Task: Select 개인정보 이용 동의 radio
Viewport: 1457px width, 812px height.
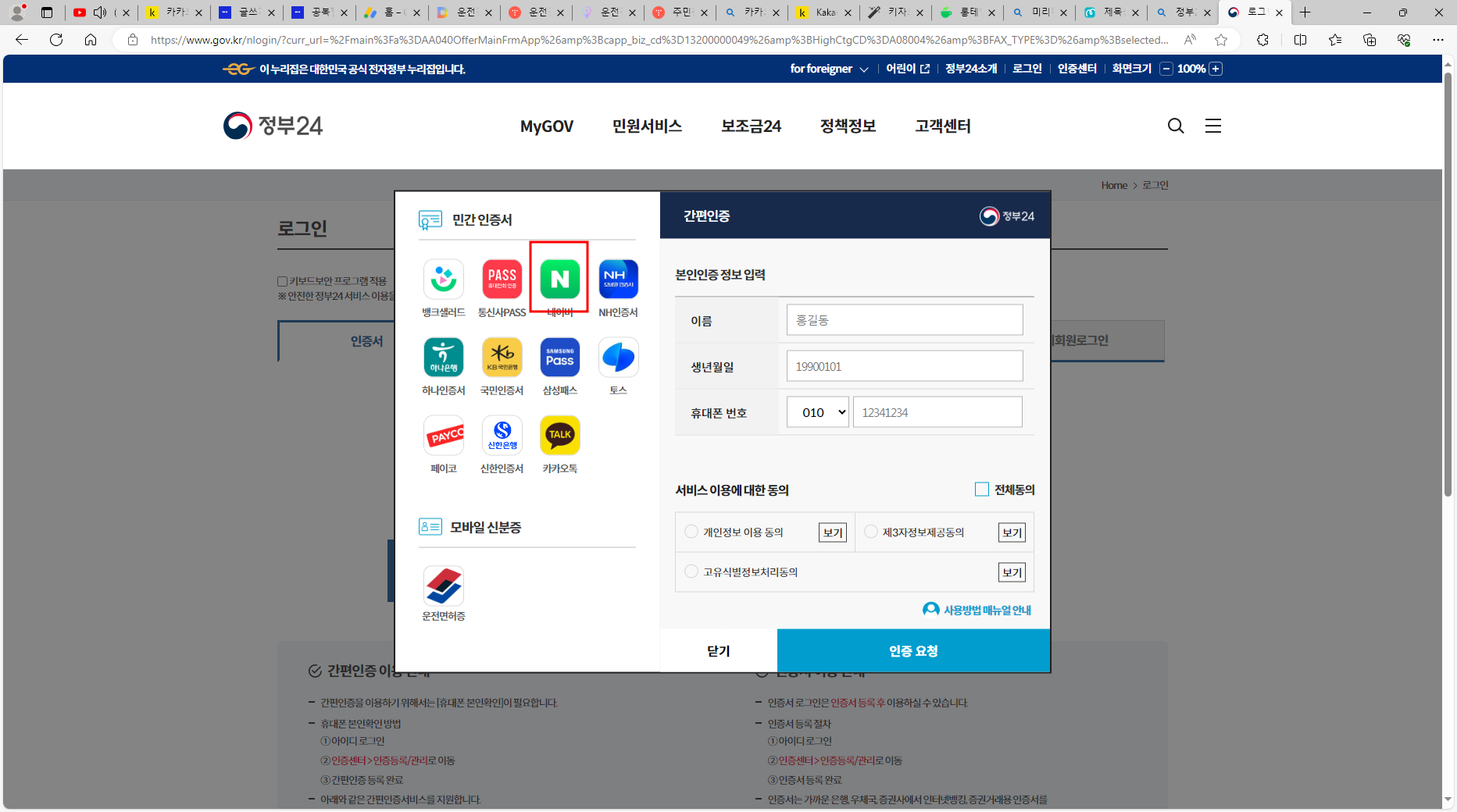Action: point(691,532)
